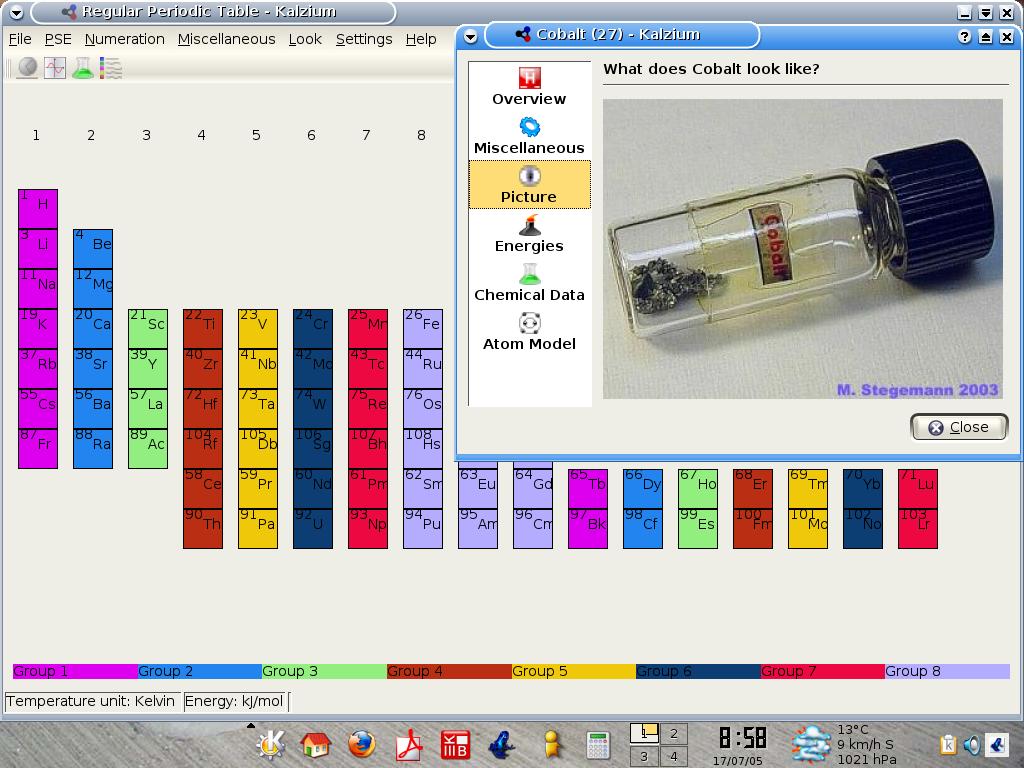
Task: Select the Plutonium (Pu) element cell
Action: point(423,529)
